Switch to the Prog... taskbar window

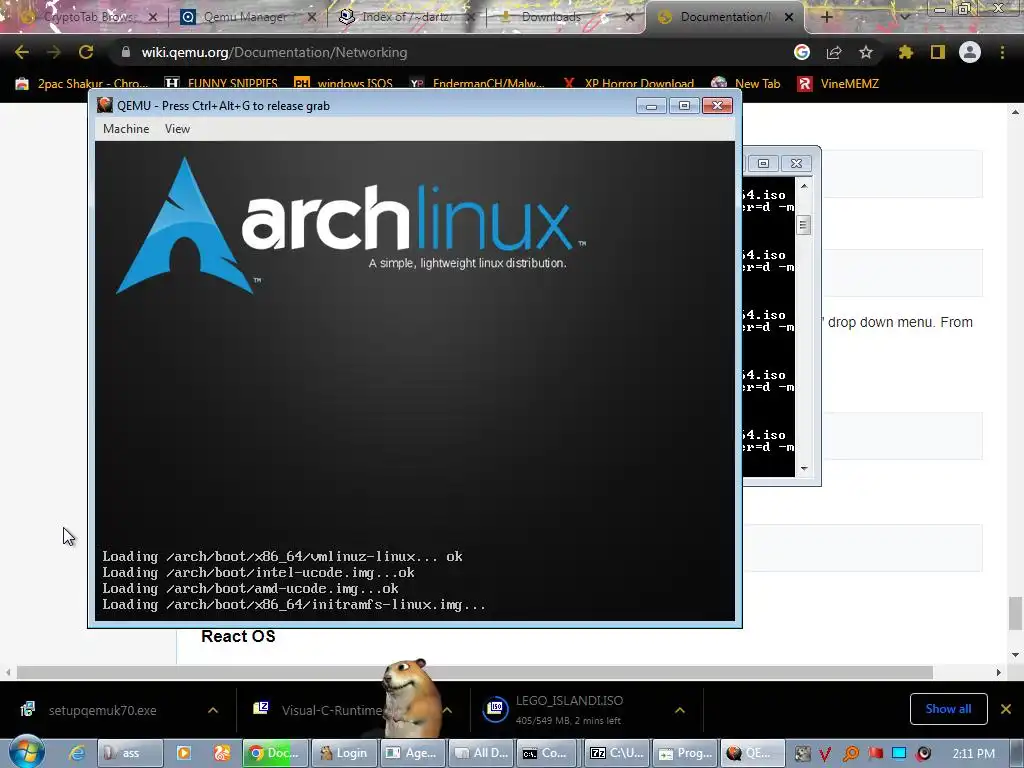(x=684, y=753)
